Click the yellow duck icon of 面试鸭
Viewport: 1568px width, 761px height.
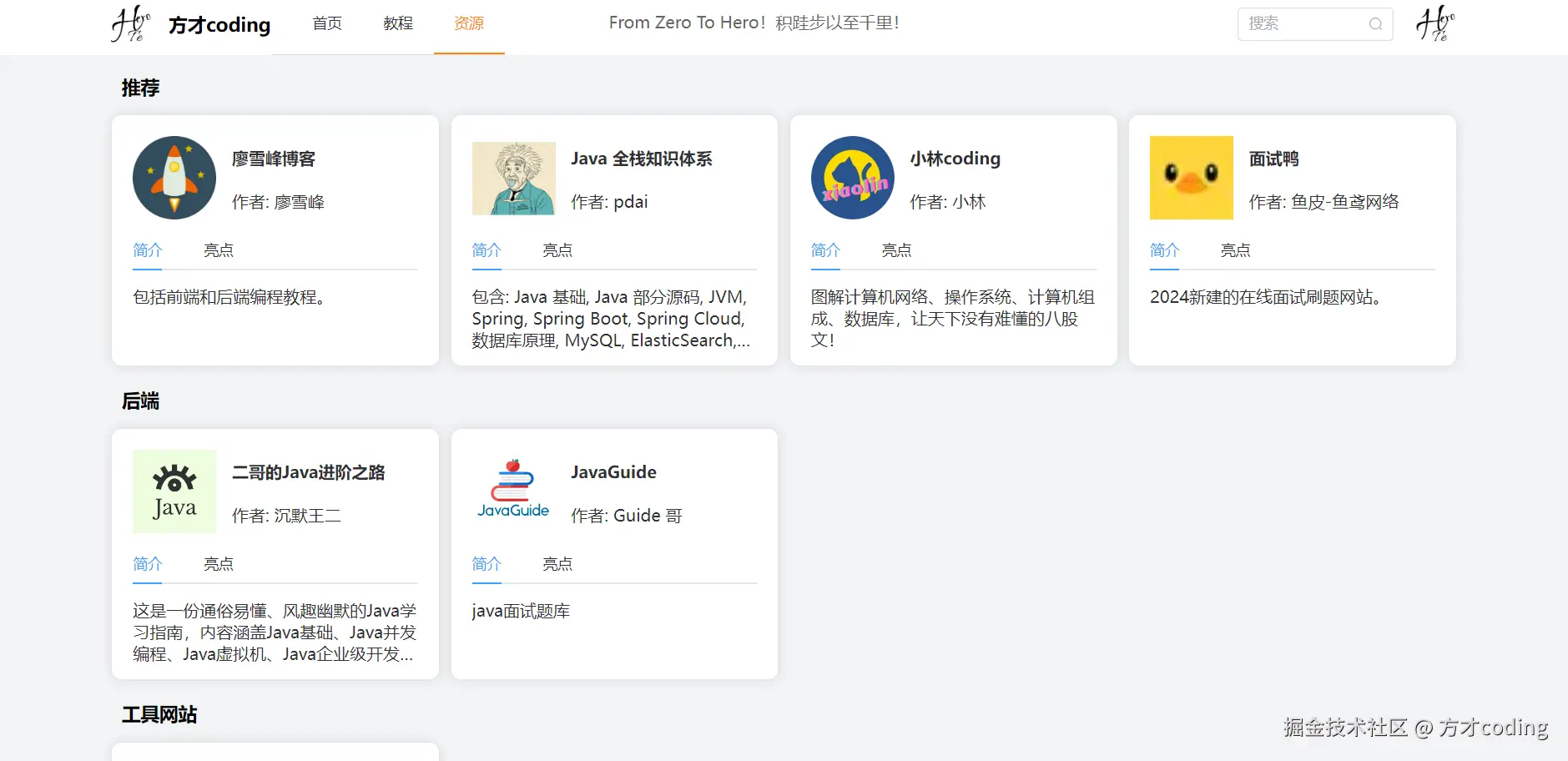pos(1192,178)
